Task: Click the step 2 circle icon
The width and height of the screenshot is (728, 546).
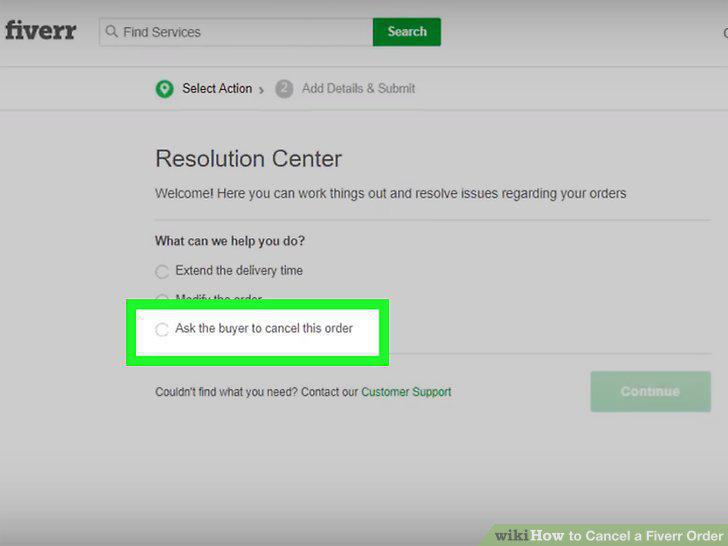Action: click(284, 89)
